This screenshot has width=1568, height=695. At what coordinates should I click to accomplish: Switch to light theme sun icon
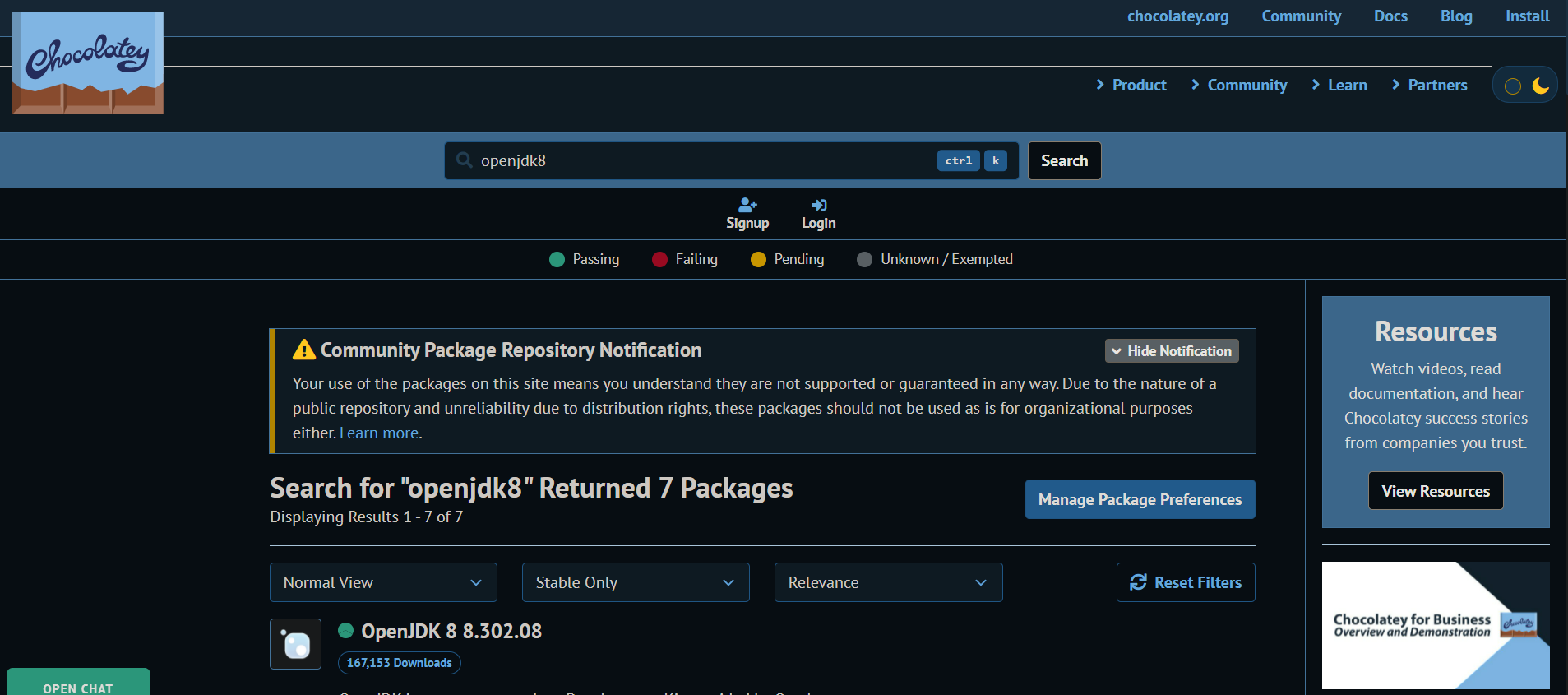pos(1512,86)
